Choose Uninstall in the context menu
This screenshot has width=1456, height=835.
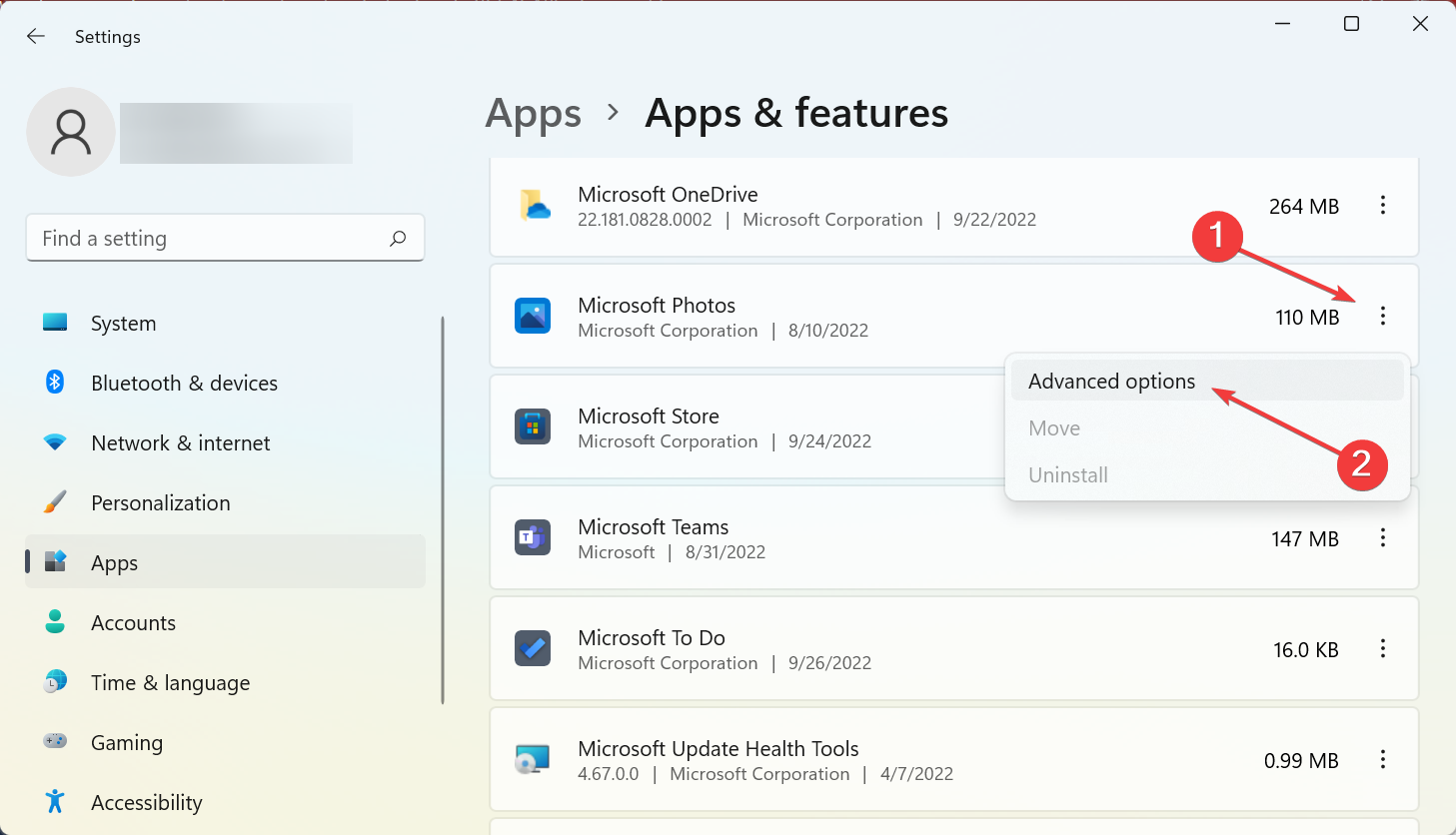[1068, 475]
